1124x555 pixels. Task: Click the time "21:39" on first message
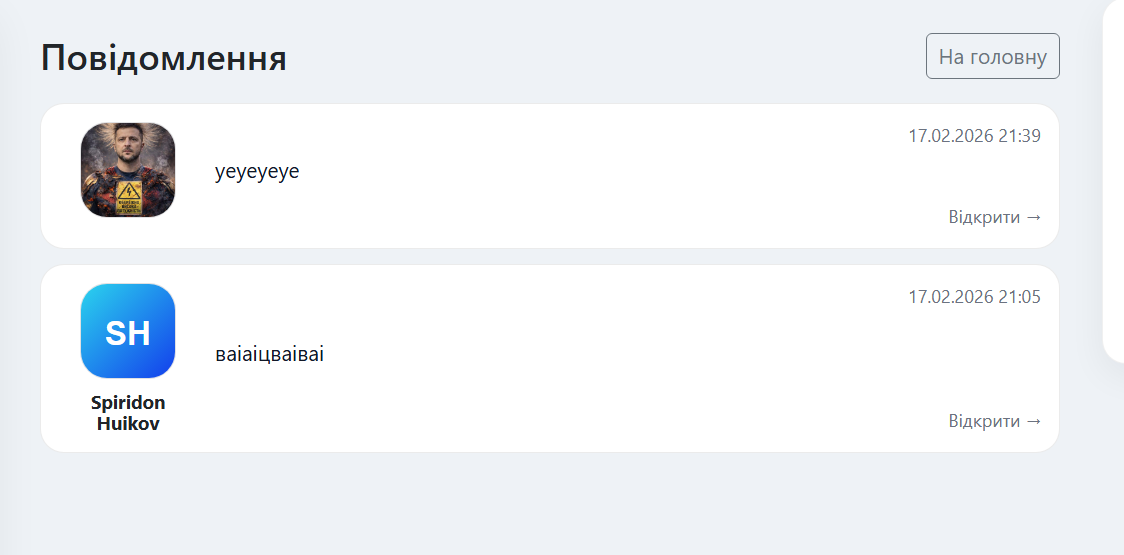tap(1019, 136)
